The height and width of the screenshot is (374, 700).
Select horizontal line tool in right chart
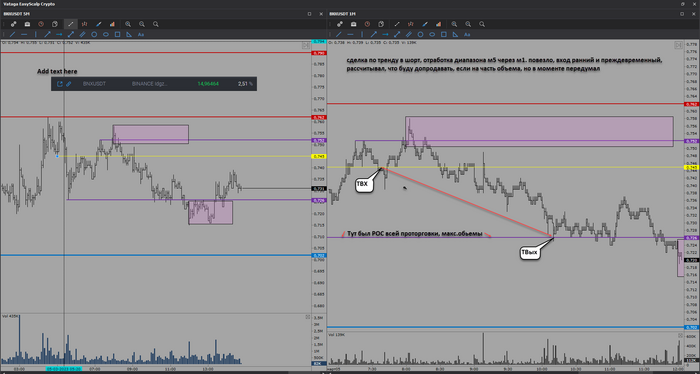click(350, 34)
